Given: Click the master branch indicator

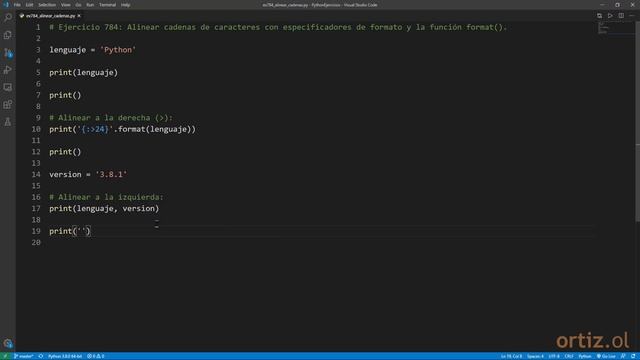Looking at the screenshot, I should pos(24,356).
